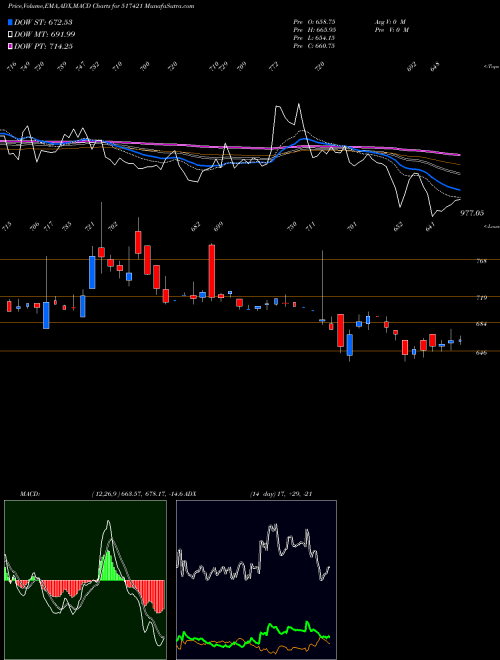Click the white DOW MT legend swatch
Screen dimensions: 500x660
coord(10,34)
